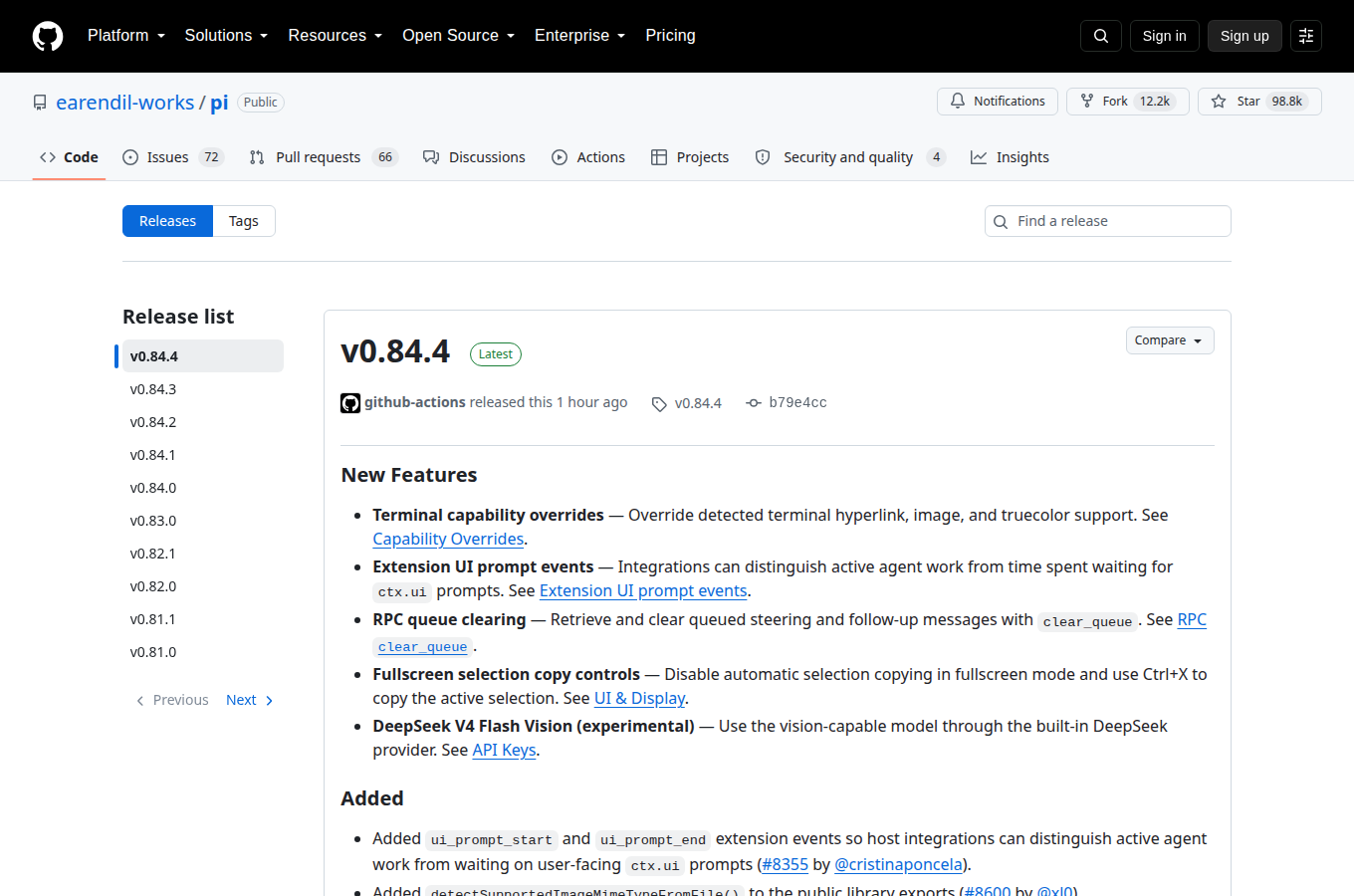Open pull request #8355 link
Viewport: 1354px width, 896px height.
tap(785, 864)
